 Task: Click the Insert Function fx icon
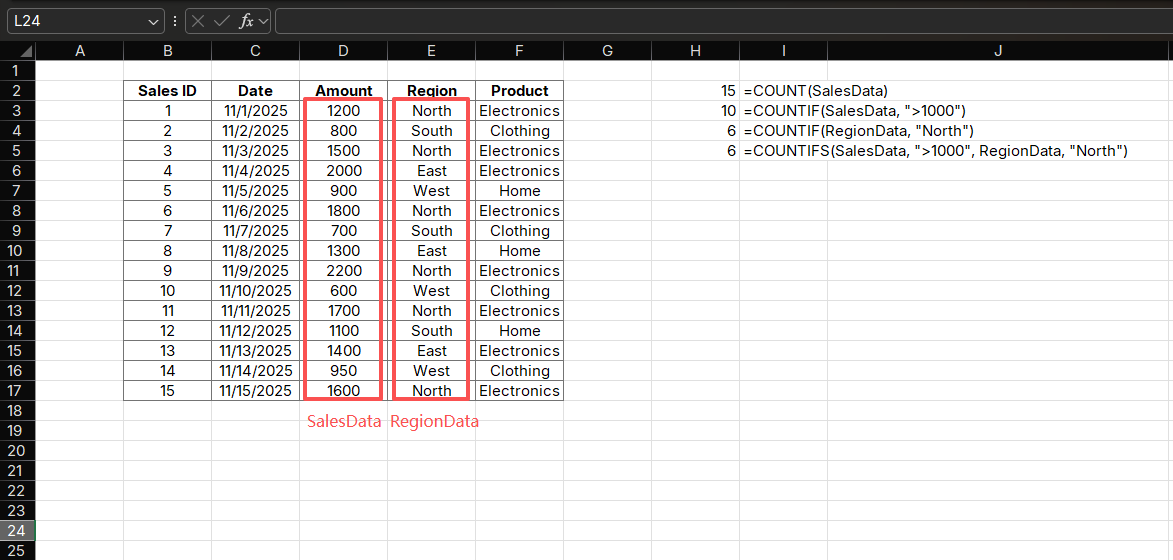(x=246, y=21)
